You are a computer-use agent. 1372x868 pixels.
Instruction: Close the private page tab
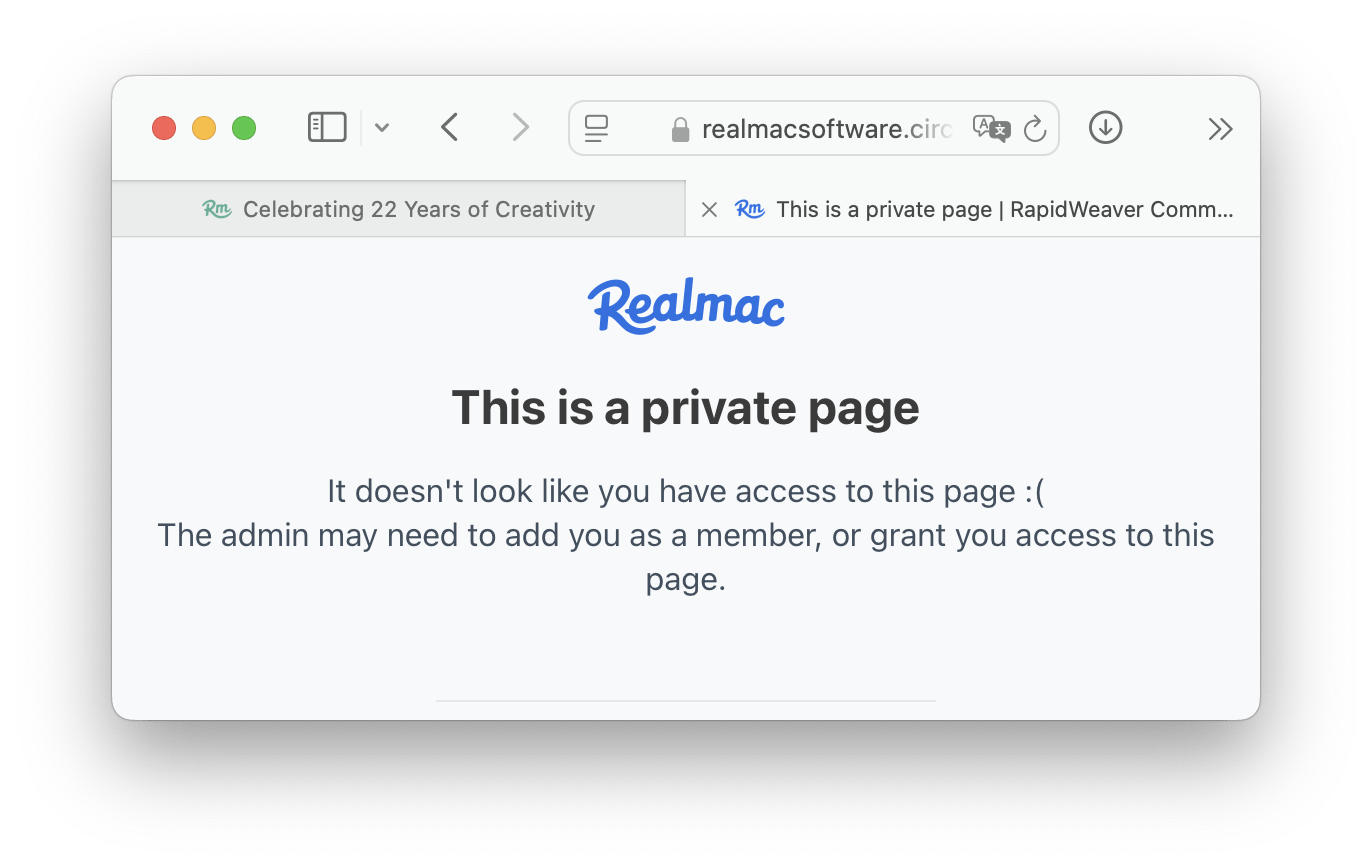[709, 209]
